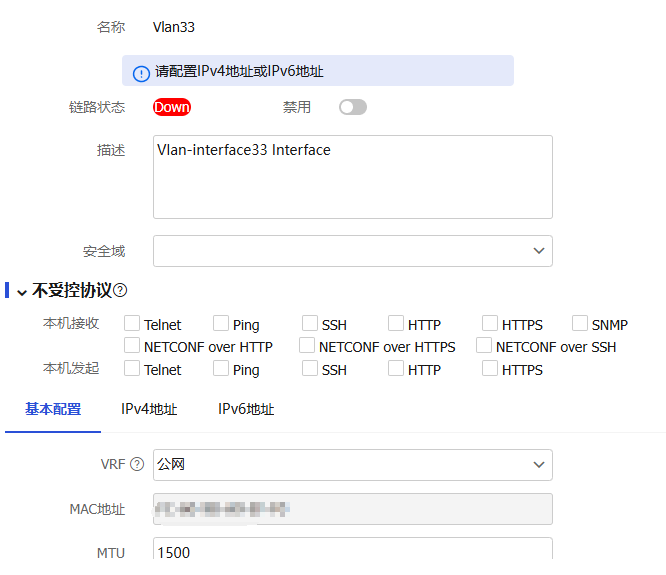Enable Telnet in the 本机接收 row
The width and height of the screenshot is (666, 575).
coord(132,324)
